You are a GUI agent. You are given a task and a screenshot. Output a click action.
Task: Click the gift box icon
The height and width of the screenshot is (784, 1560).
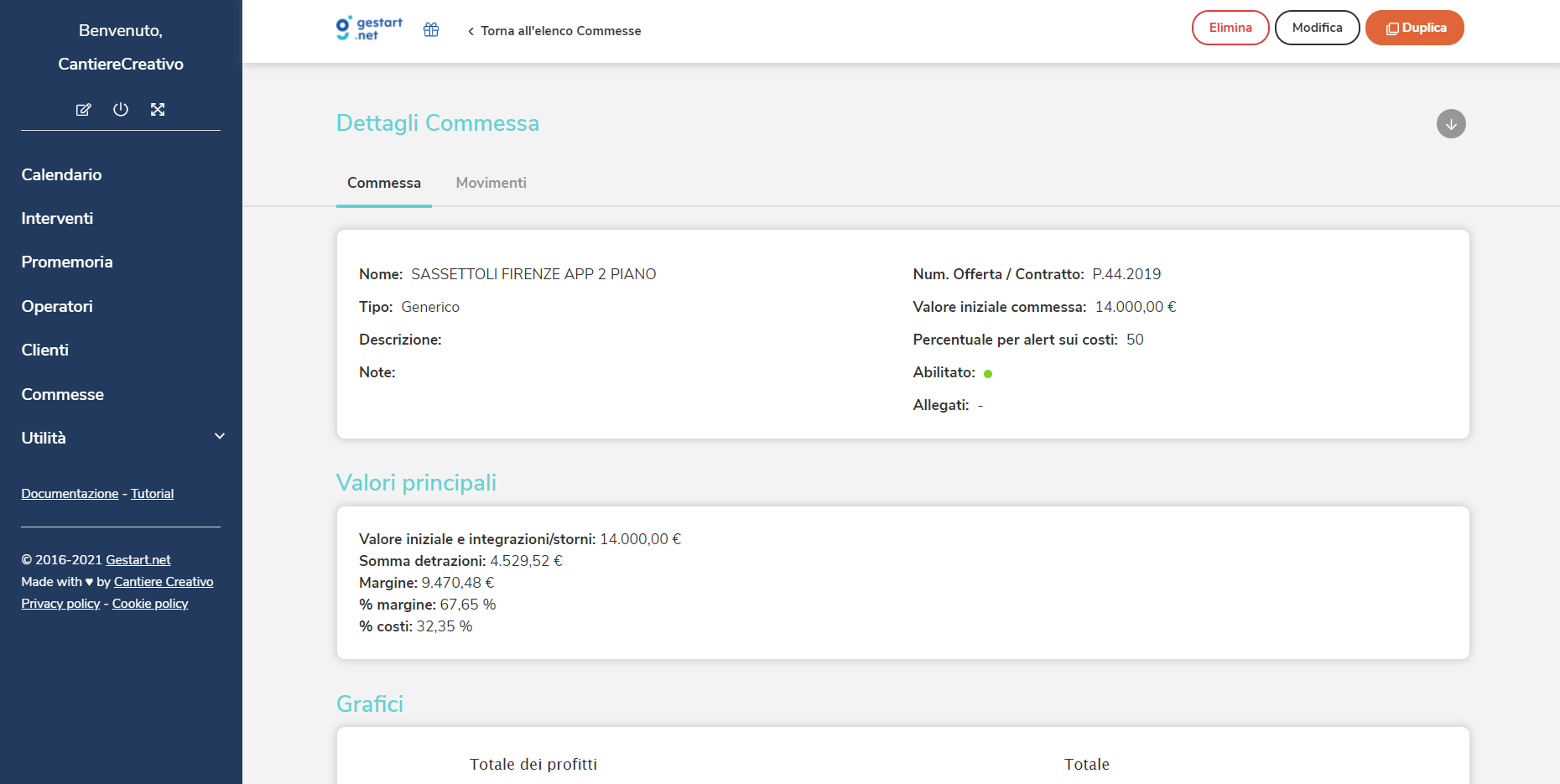tap(431, 30)
